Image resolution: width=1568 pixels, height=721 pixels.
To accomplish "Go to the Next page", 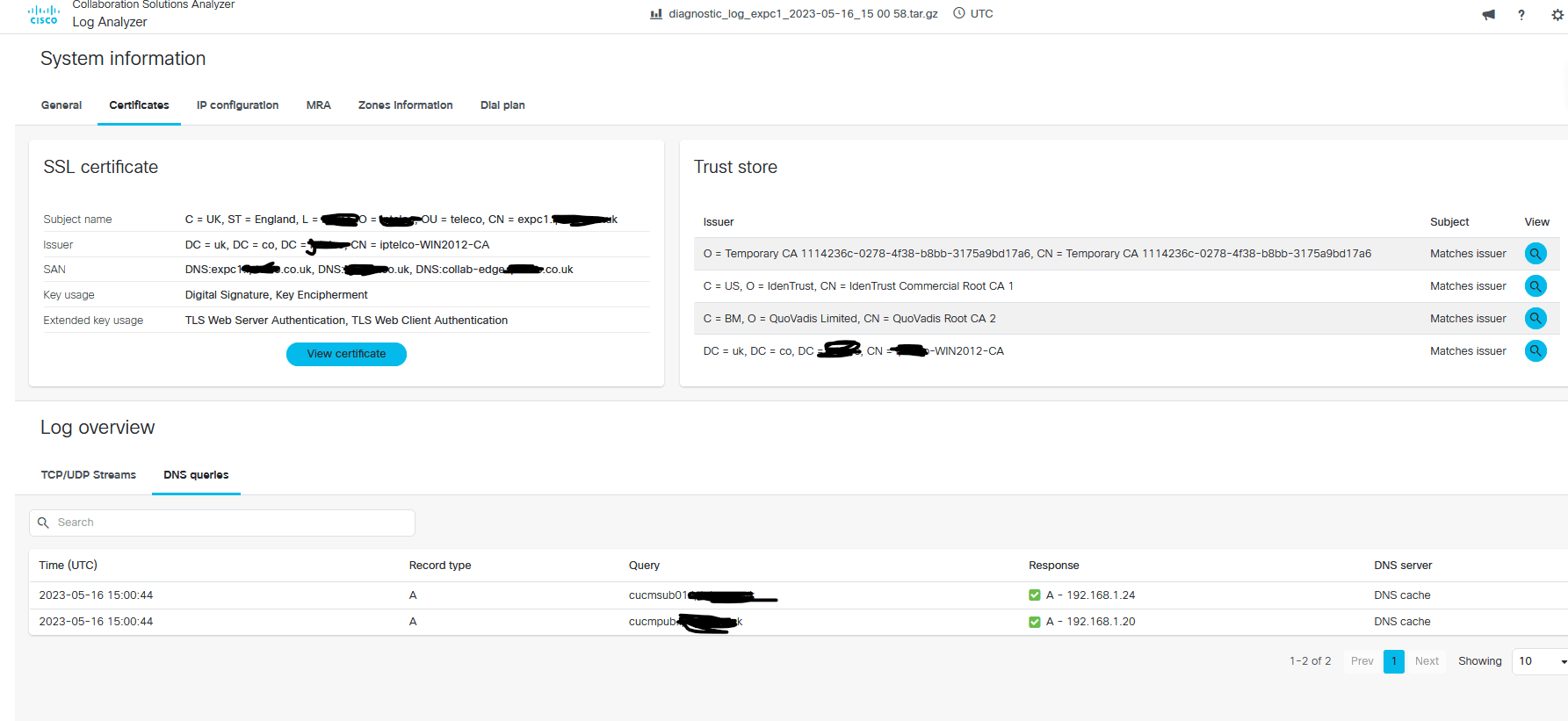I will 1427,661.
